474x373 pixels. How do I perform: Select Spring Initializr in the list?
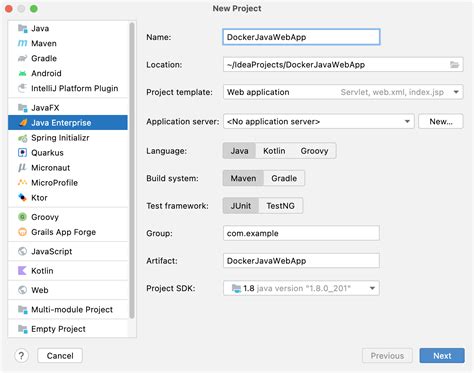tap(68, 138)
